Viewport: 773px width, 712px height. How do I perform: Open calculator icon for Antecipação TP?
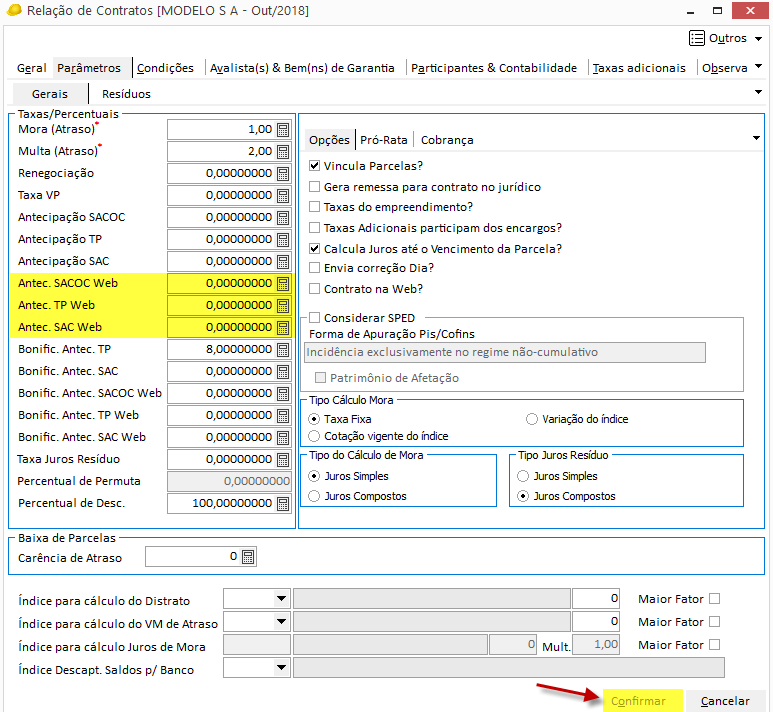[283, 240]
